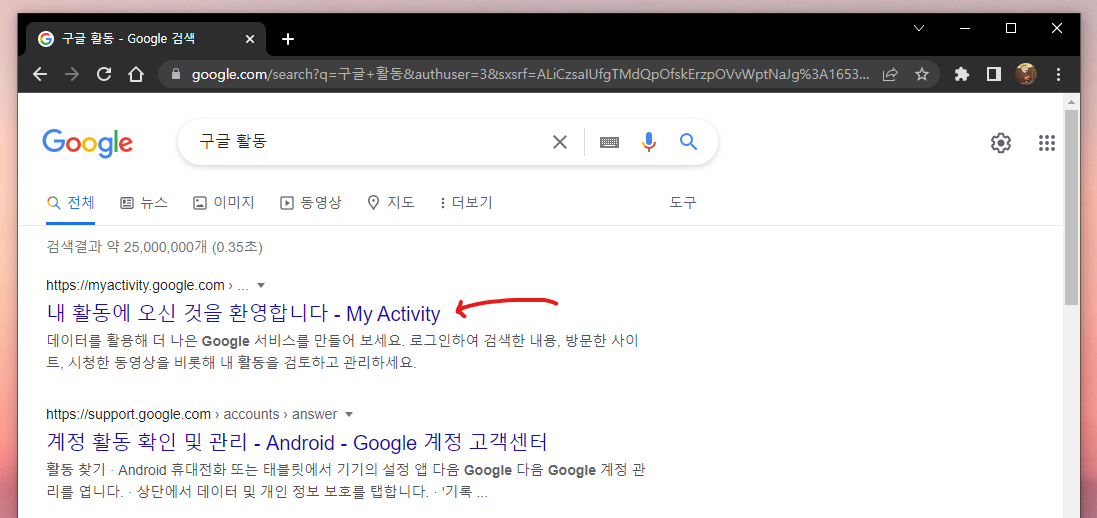Submit search with the magnifier button

689,143
